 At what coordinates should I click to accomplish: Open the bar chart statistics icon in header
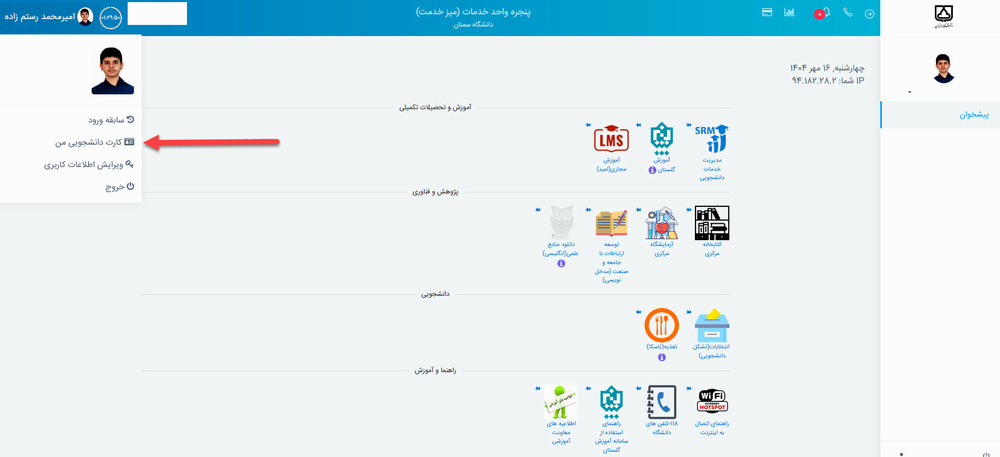(x=789, y=13)
